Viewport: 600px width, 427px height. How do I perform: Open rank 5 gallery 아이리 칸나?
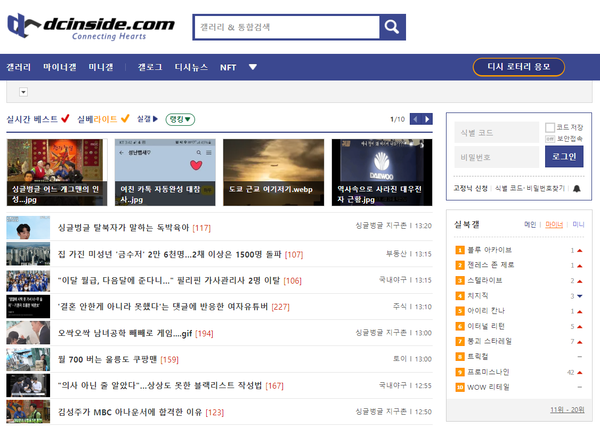[x=486, y=311]
